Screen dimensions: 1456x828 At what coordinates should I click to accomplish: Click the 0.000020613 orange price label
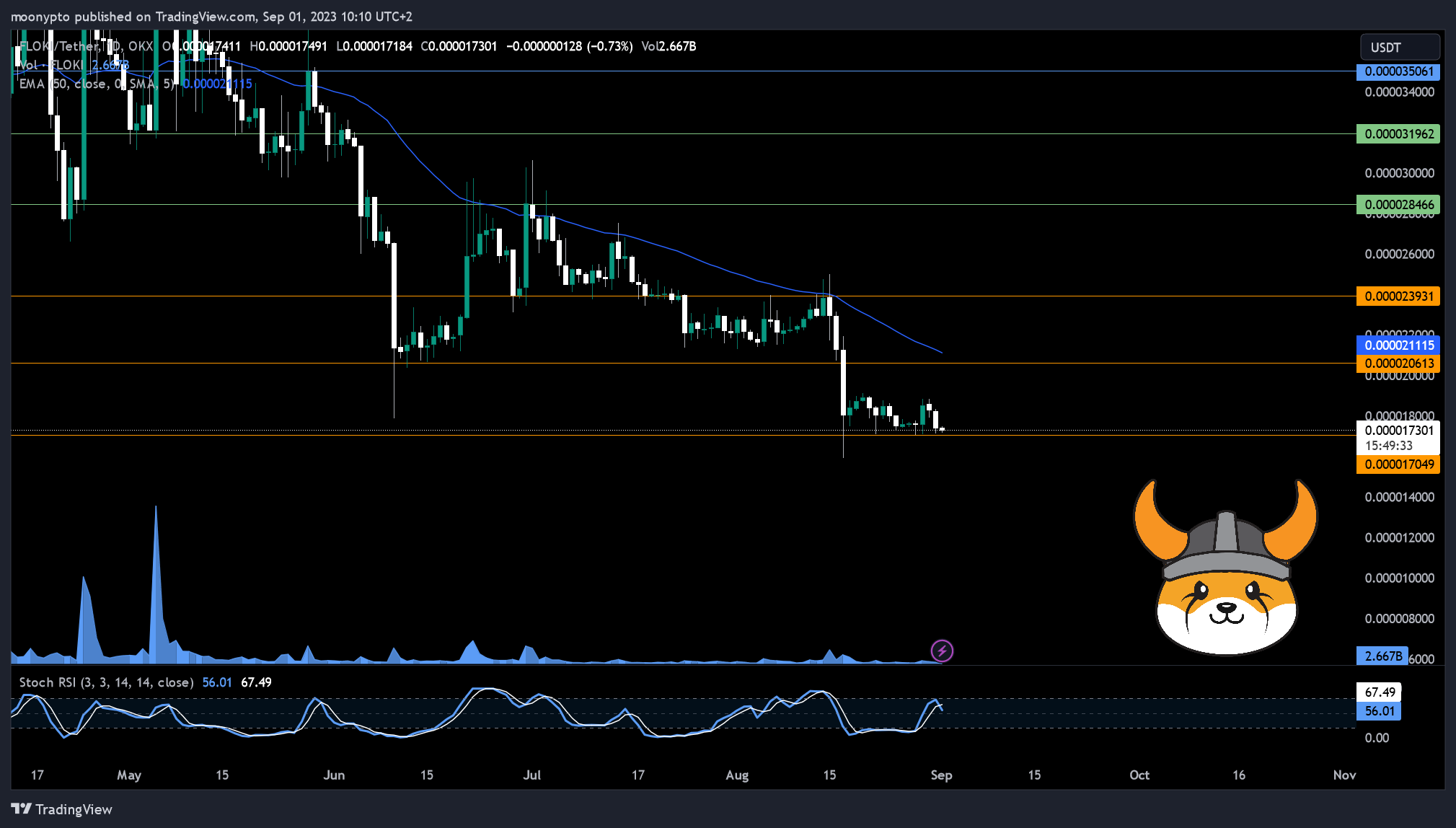(x=1398, y=364)
